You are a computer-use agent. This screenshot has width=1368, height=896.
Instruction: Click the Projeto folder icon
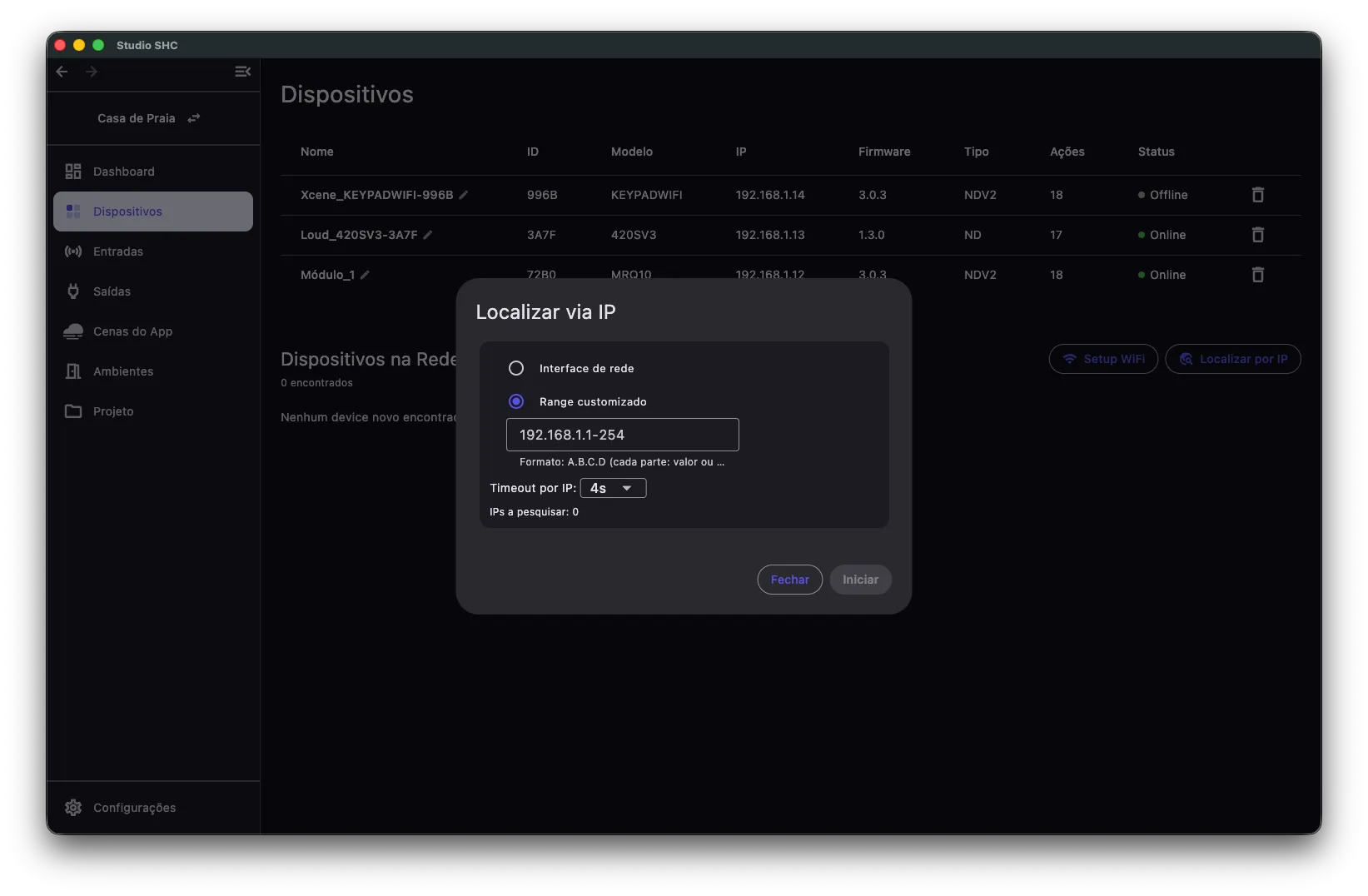click(73, 411)
